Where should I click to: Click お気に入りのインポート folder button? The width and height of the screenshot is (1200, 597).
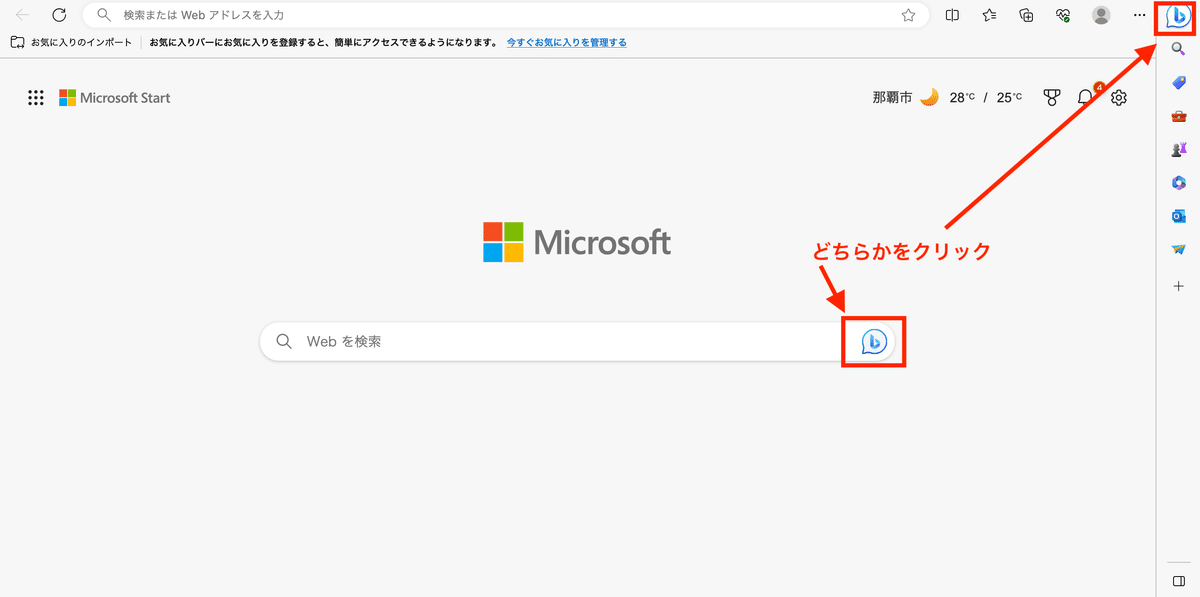tap(72, 43)
